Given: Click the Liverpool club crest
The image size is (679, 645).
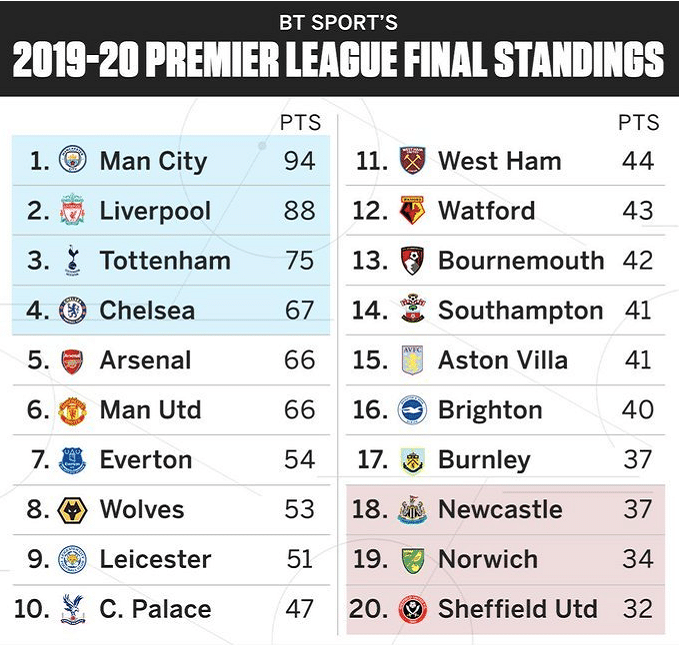Looking at the screenshot, I should click(x=72, y=211).
